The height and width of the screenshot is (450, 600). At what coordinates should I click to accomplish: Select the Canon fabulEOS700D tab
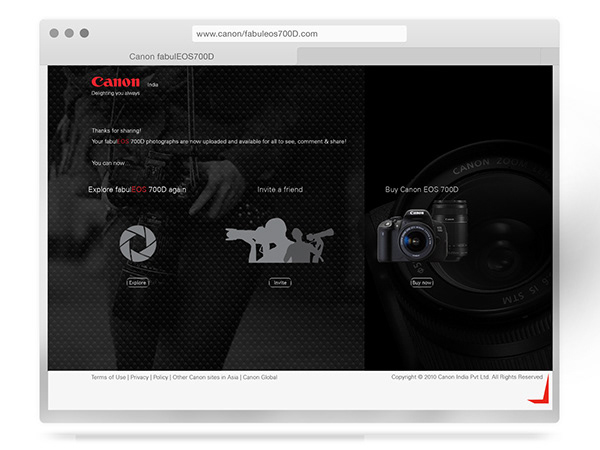point(171,56)
